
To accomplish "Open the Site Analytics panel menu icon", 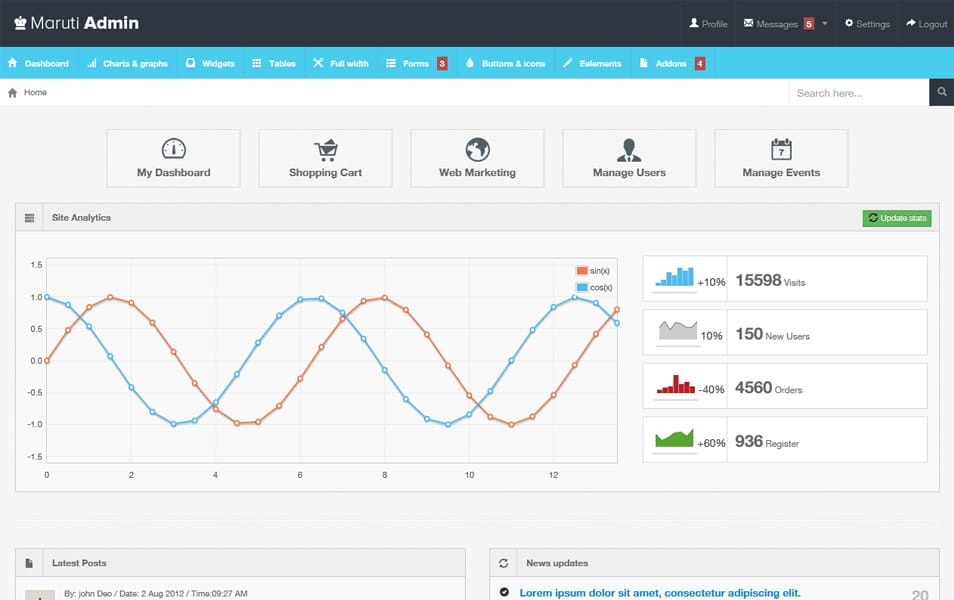I will 30,217.
